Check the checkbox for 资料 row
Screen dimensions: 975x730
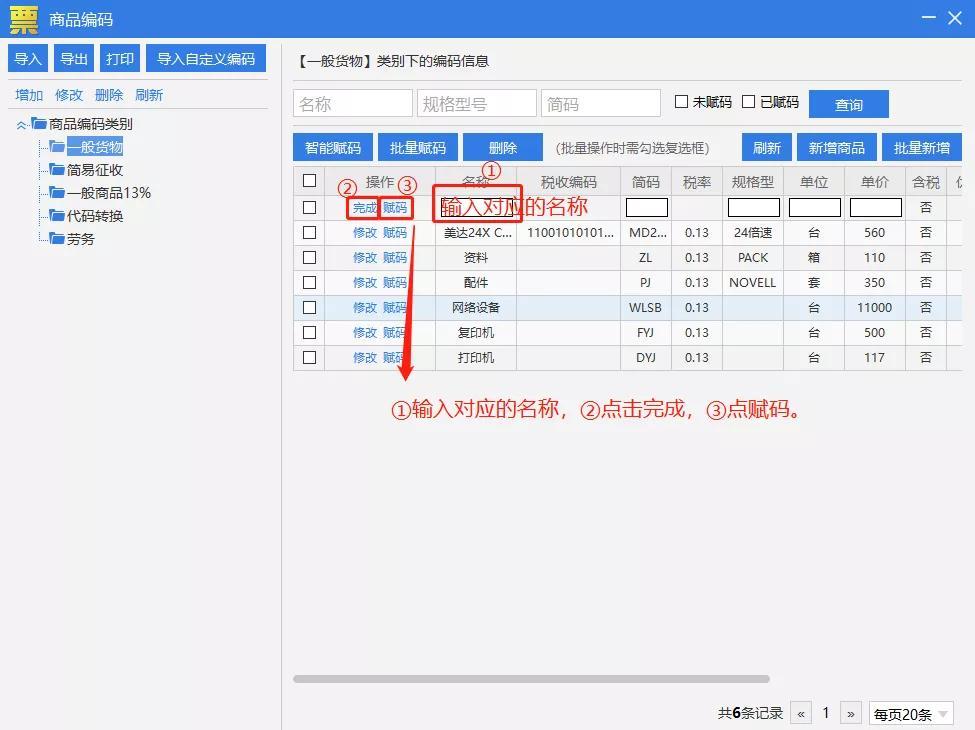[309, 257]
